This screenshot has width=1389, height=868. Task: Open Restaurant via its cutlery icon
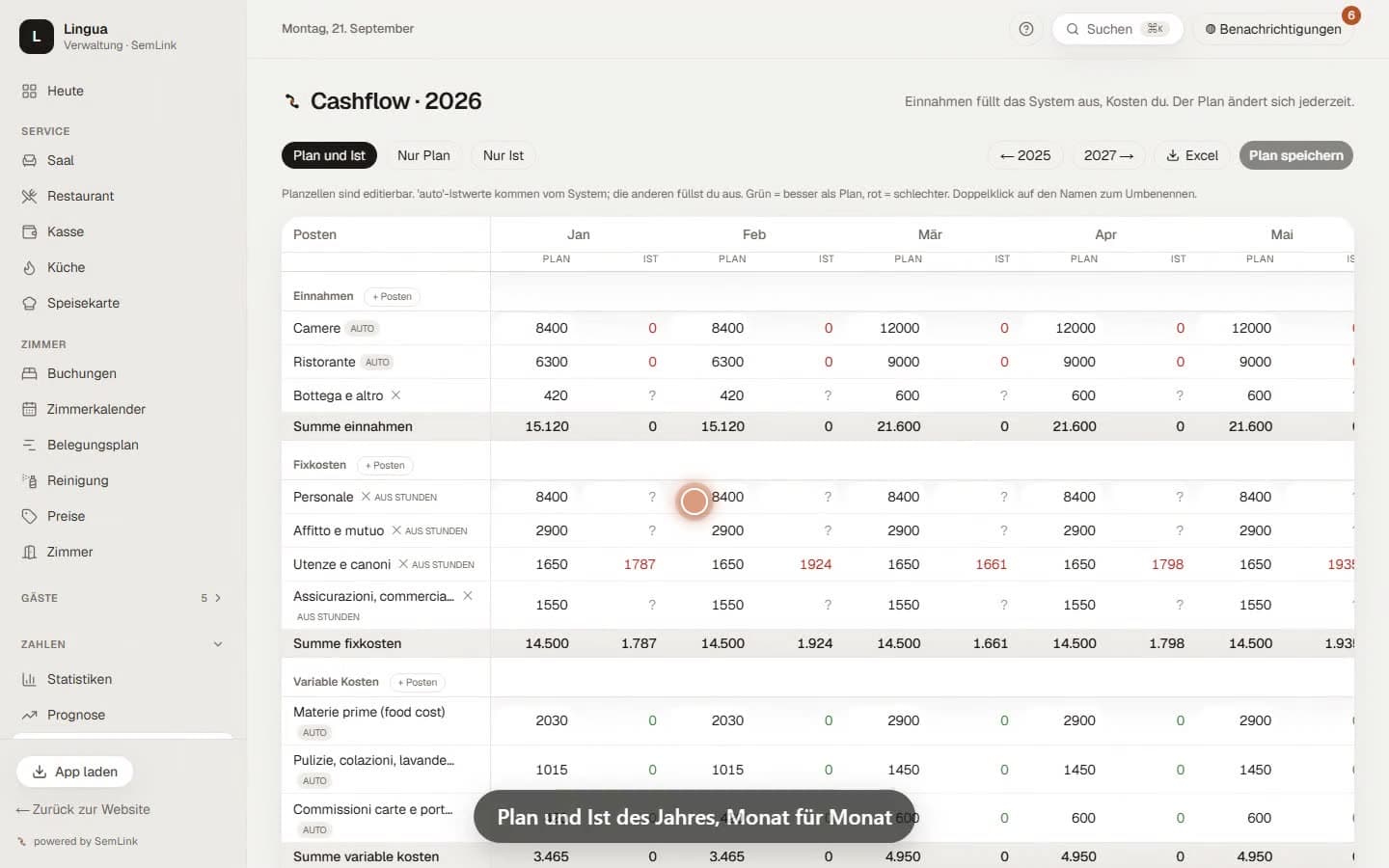(29, 196)
